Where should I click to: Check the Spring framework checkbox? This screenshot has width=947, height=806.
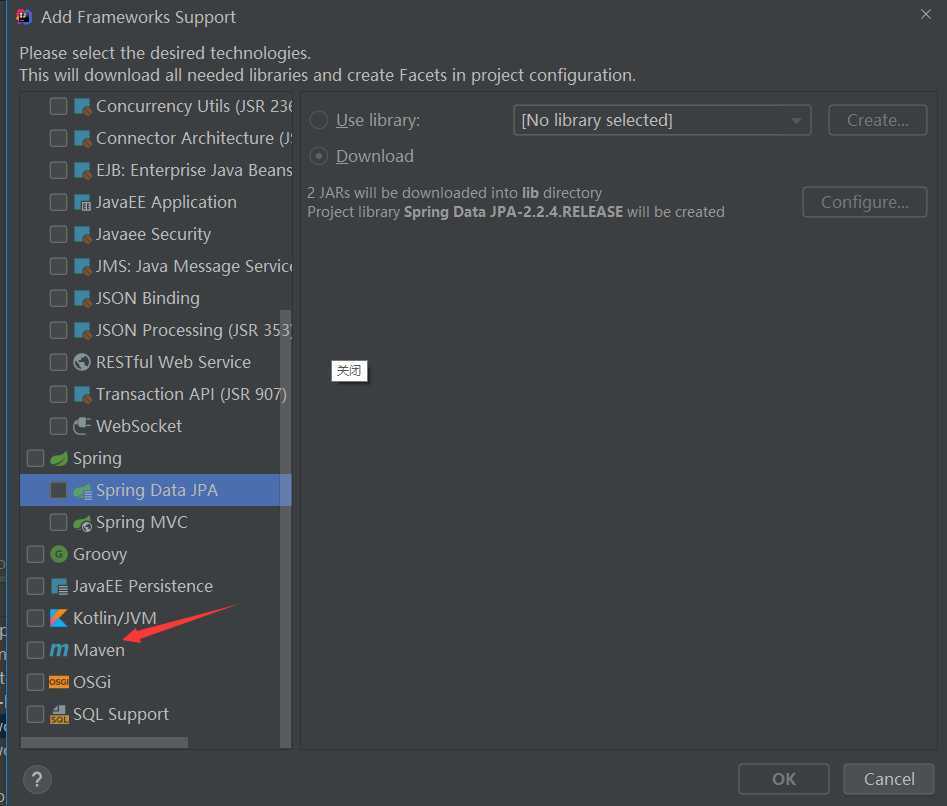(x=36, y=458)
